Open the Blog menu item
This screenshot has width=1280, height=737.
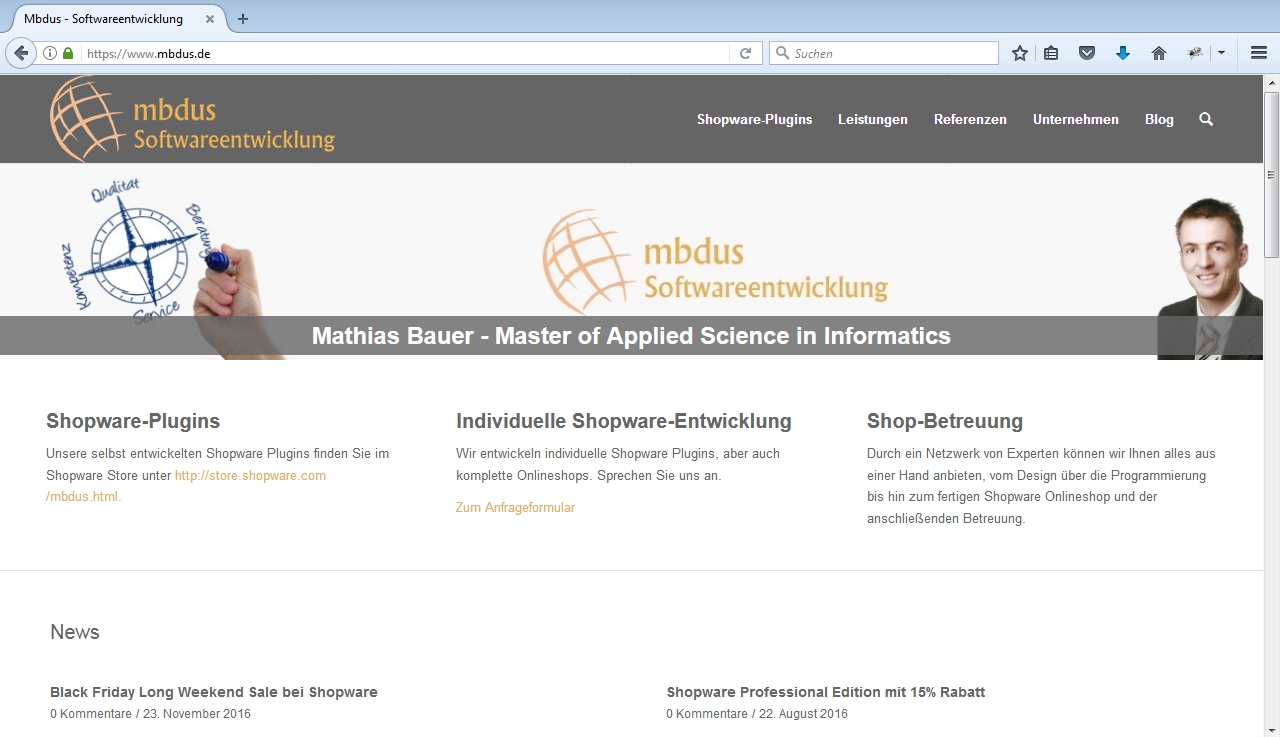(x=1159, y=119)
